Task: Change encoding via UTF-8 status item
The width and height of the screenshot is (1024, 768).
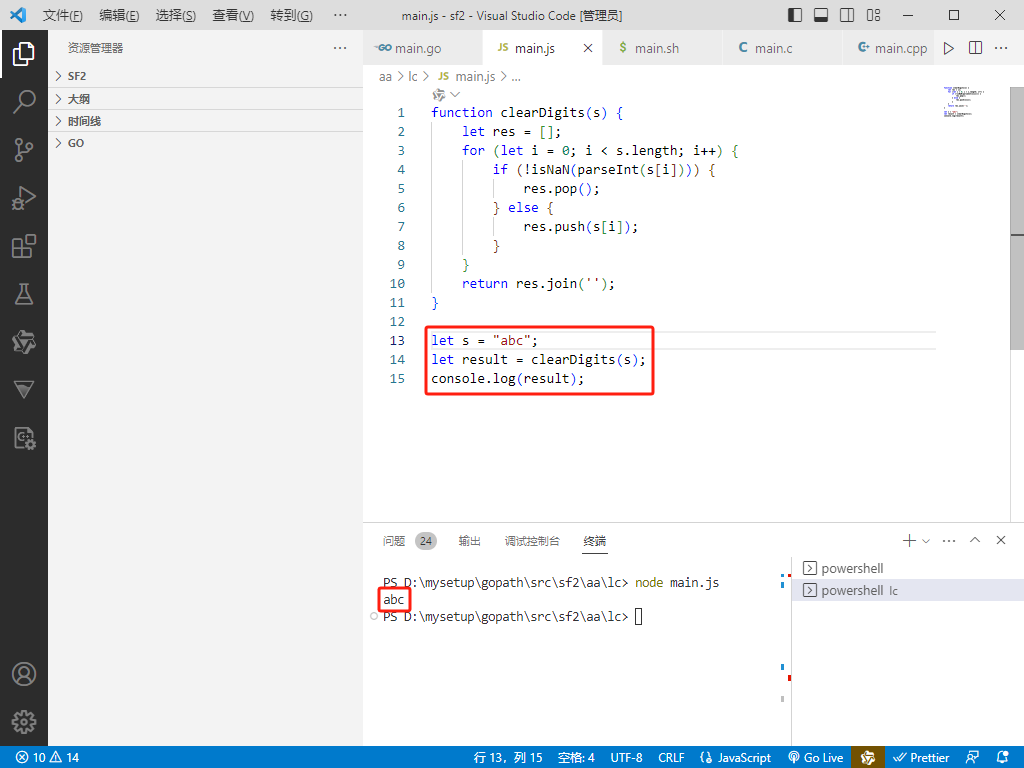Action: pyautogui.click(x=626, y=758)
